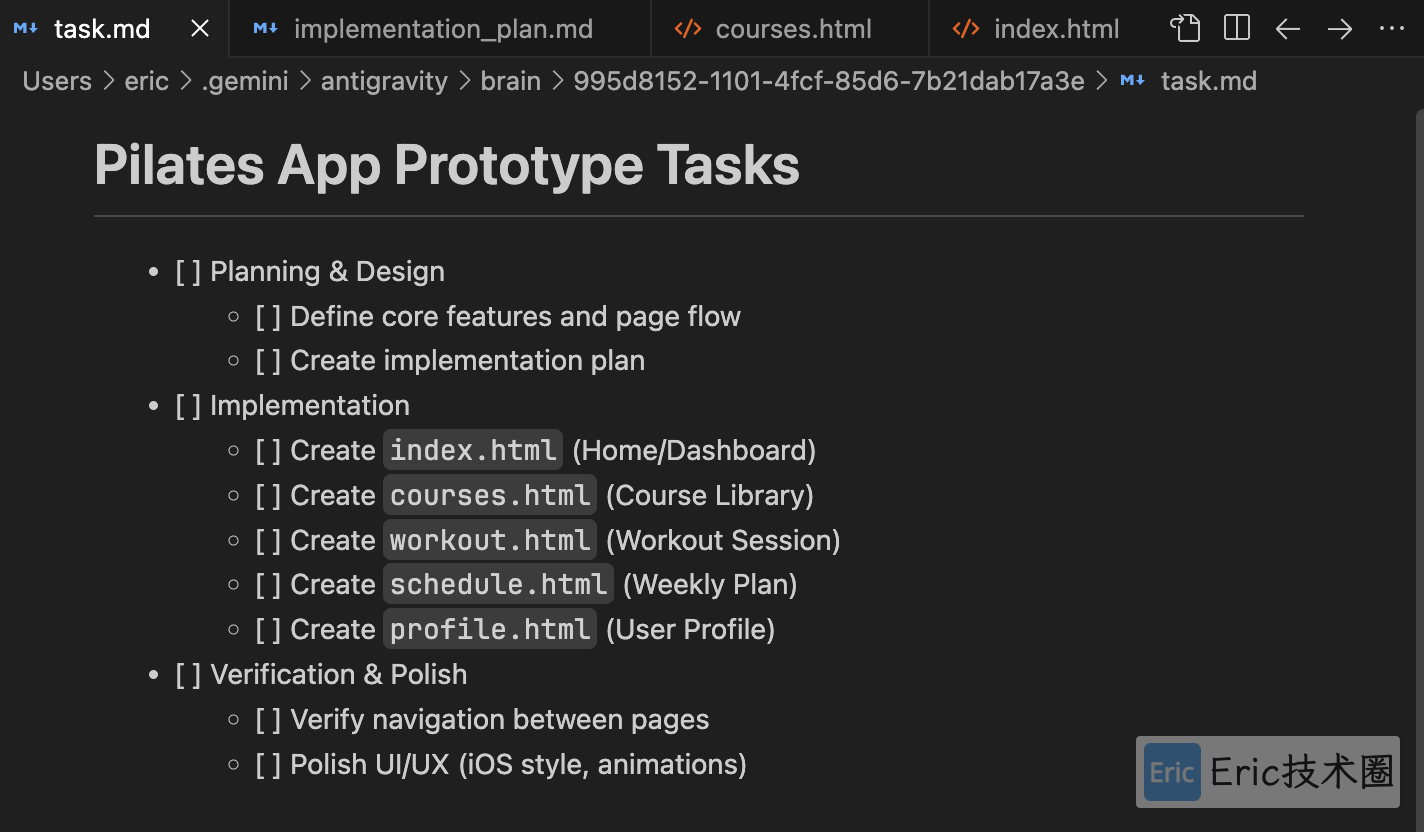
Task: Click the workout.html inline code text
Action: pyautogui.click(x=490, y=541)
